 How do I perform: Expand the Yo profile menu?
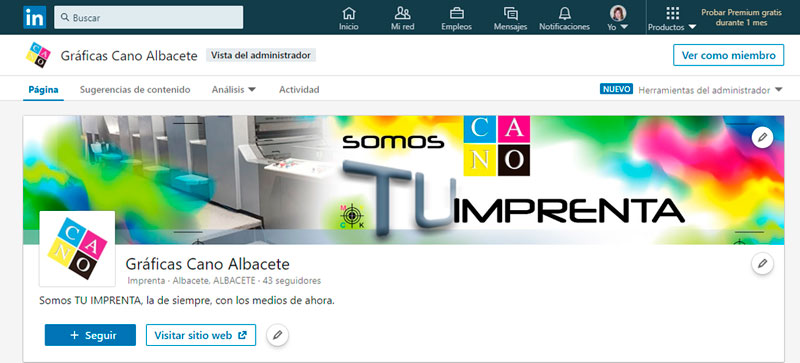[618, 18]
